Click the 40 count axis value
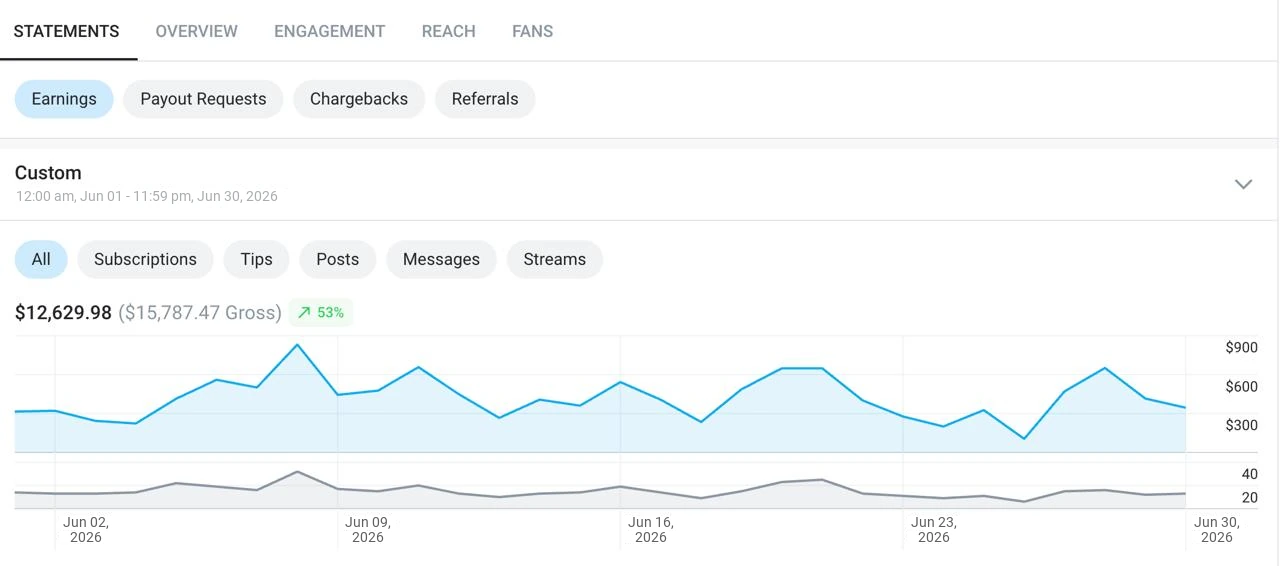Viewport: 1280px width, 566px height. click(1249, 474)
